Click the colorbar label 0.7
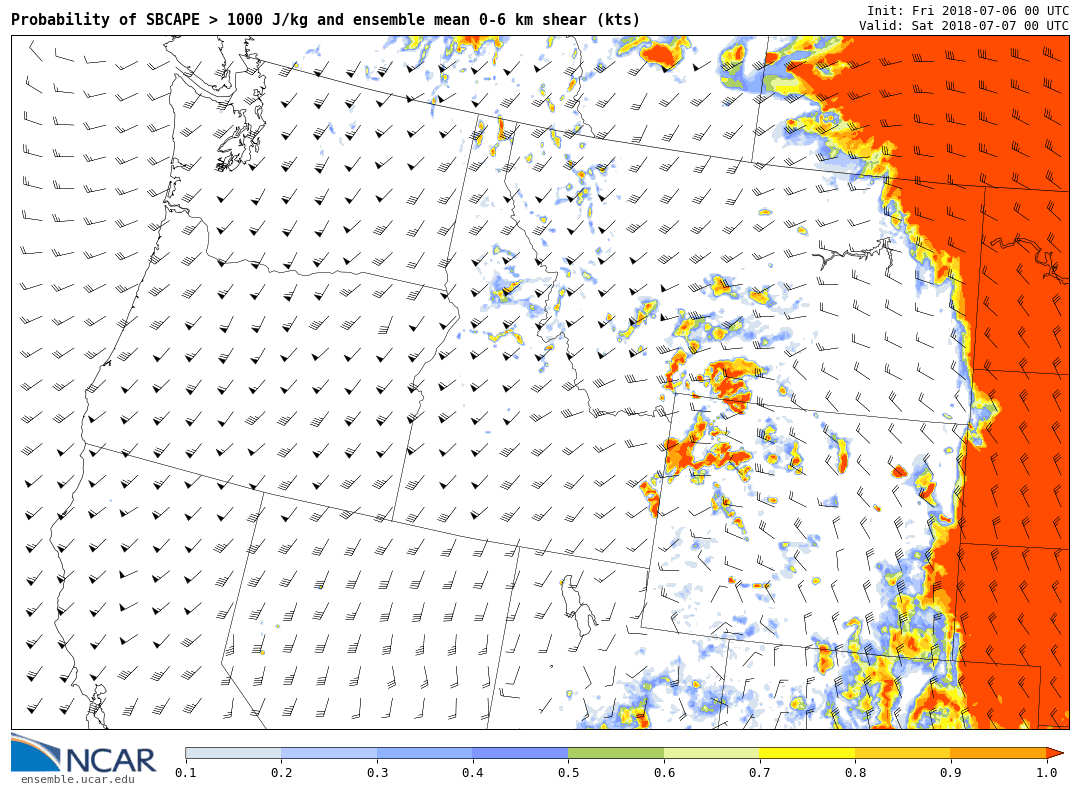Screen dimensions: 1080x792 click(760, 773)
